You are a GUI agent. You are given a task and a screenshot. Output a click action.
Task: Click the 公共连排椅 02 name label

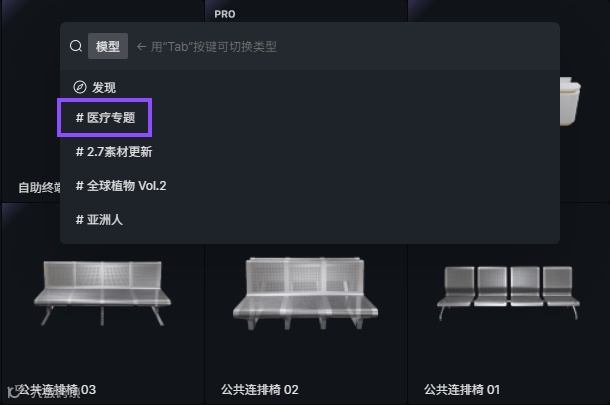[x=260, y=389]
